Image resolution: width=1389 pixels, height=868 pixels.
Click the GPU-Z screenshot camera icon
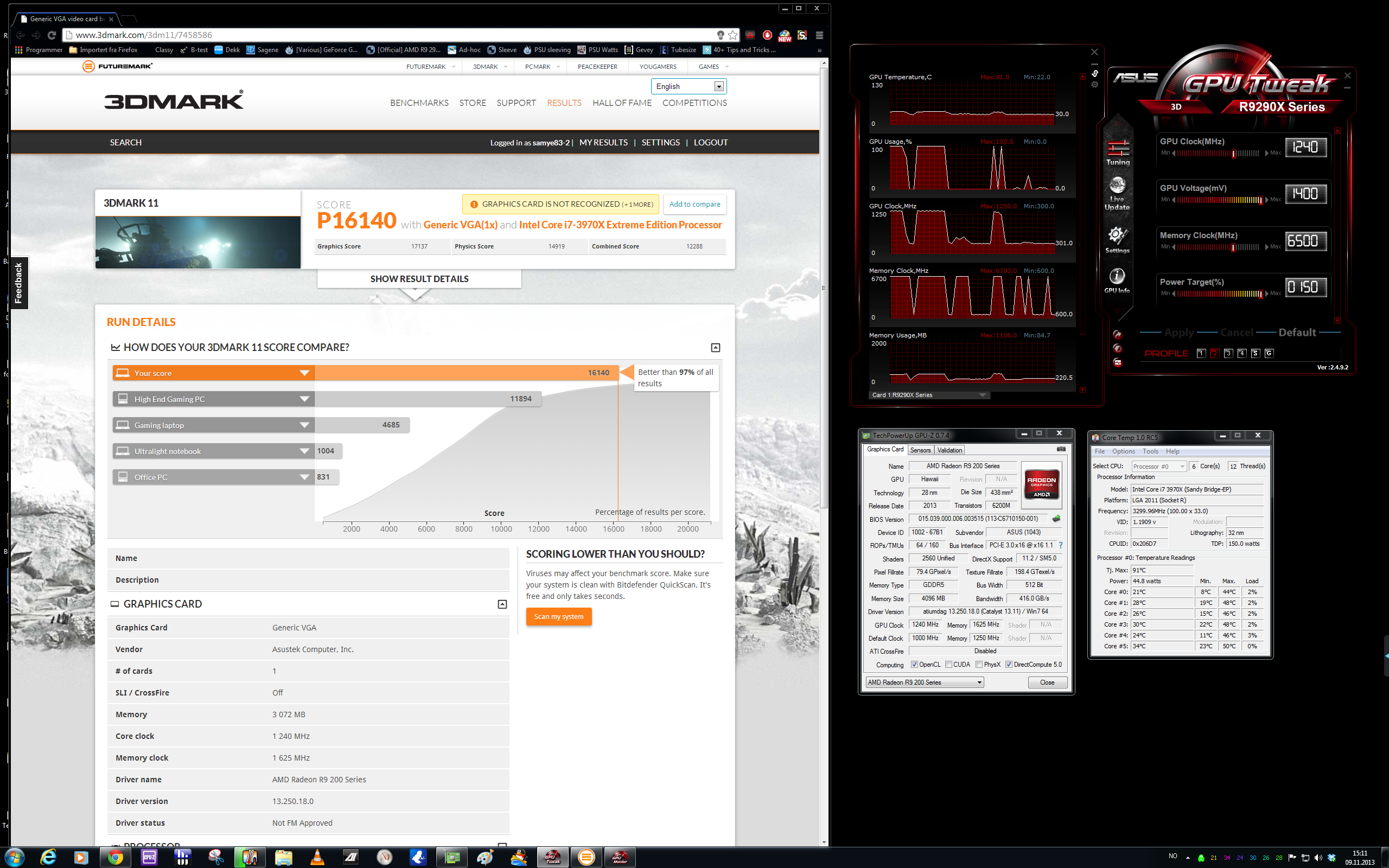[x=1061, y=449]
